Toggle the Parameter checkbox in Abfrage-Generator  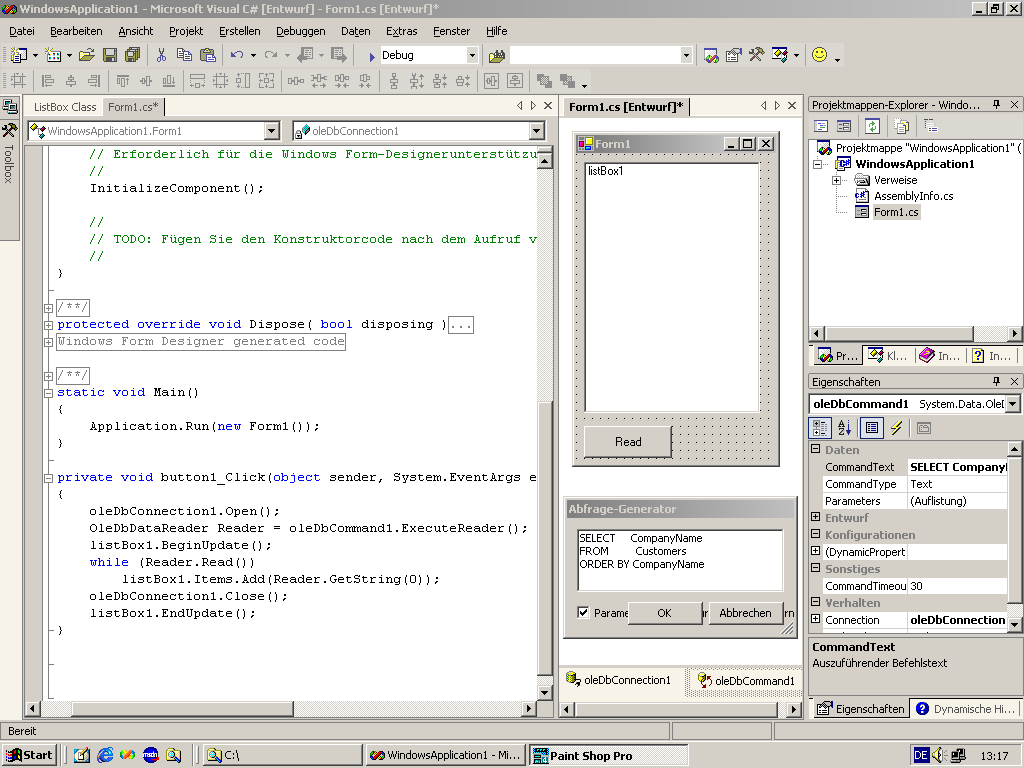pos(583,612)
